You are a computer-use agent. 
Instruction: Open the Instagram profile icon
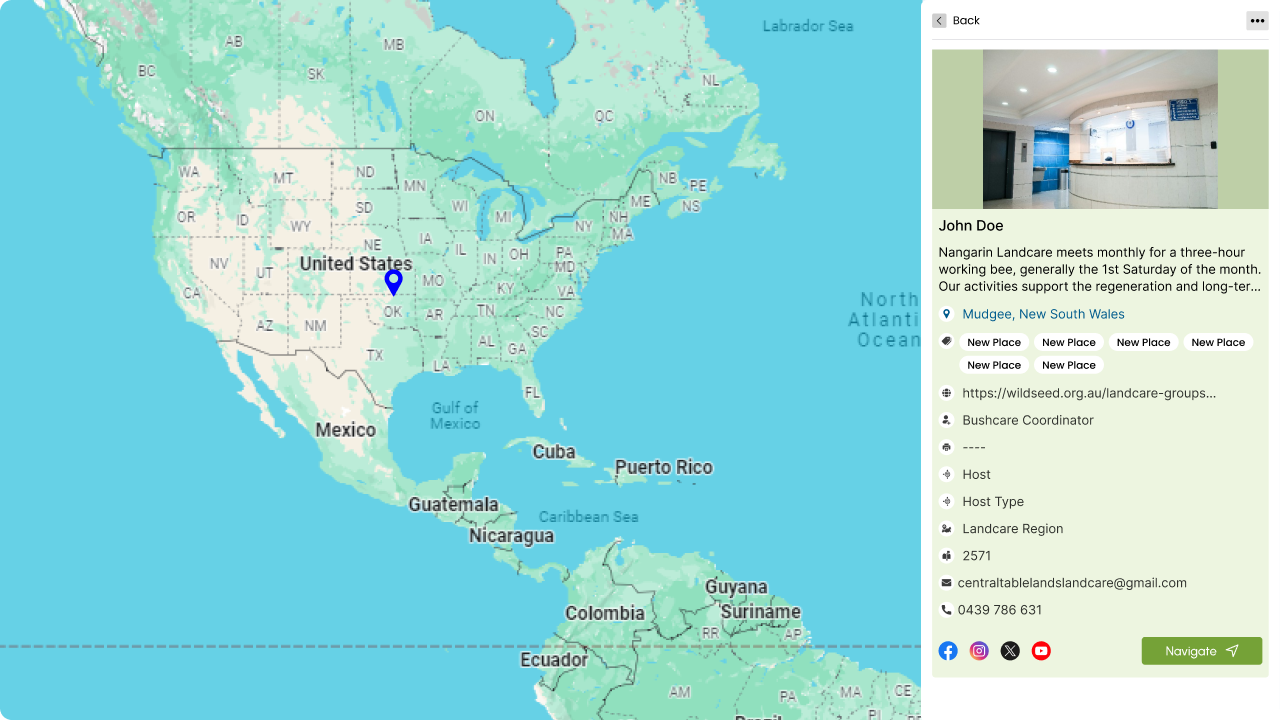979,651
